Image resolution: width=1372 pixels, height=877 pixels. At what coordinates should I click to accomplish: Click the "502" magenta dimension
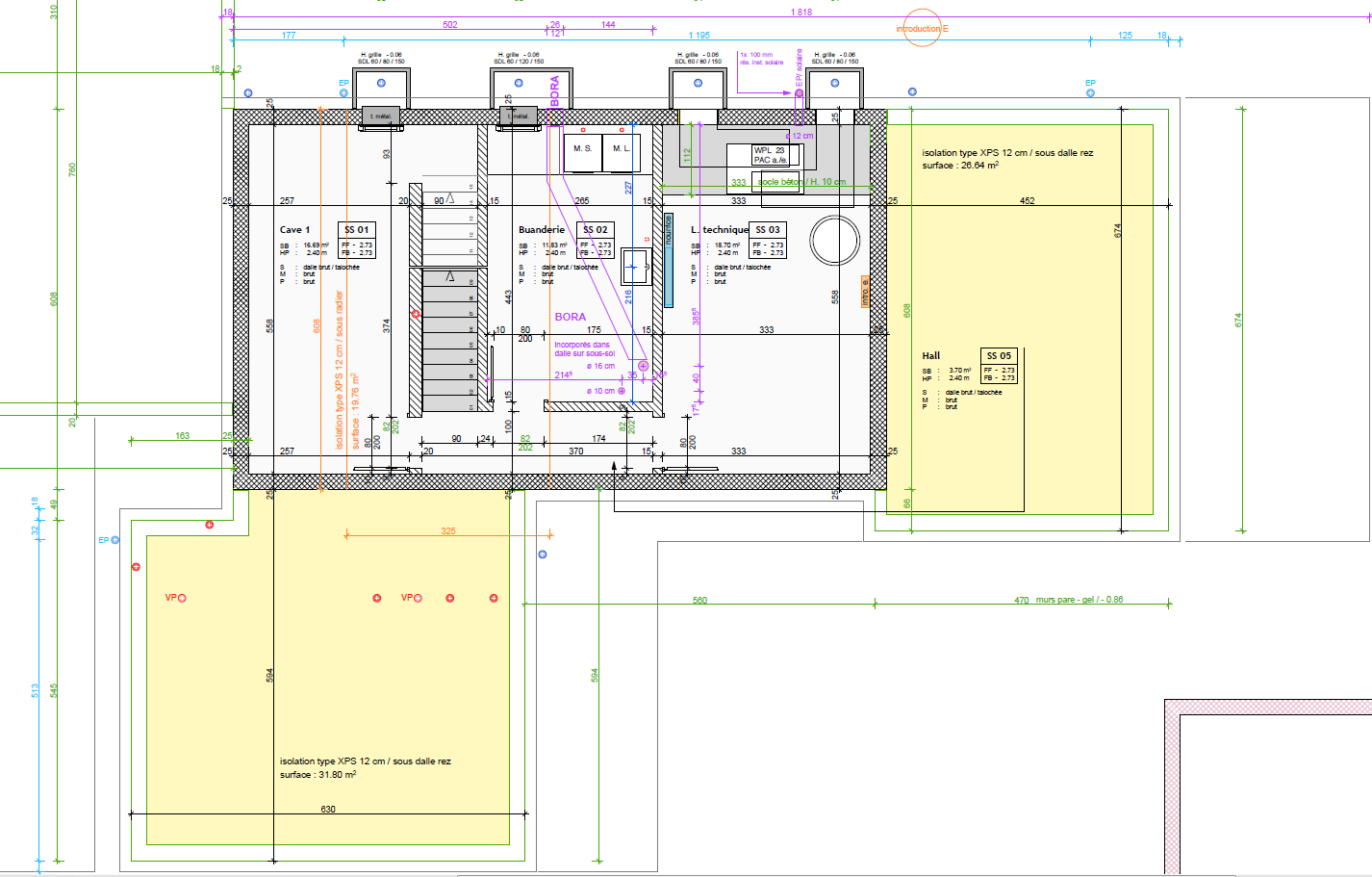(450, 25)
